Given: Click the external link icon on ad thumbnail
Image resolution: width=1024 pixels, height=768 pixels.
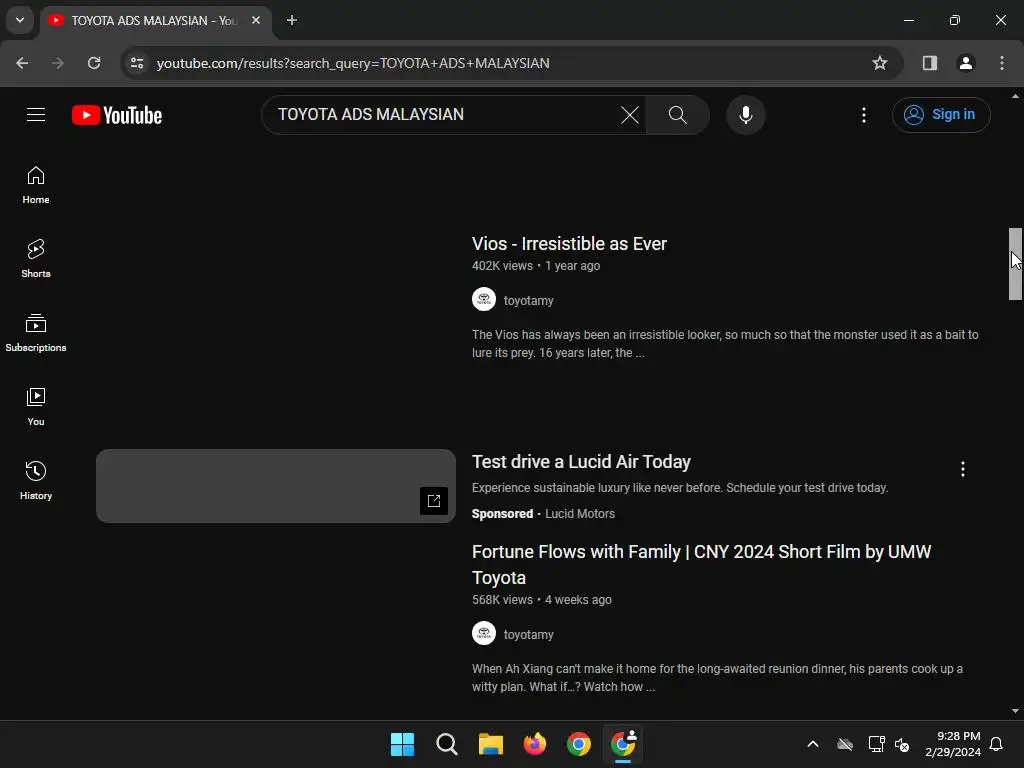Looking at the screenshot, I should 434,501.
